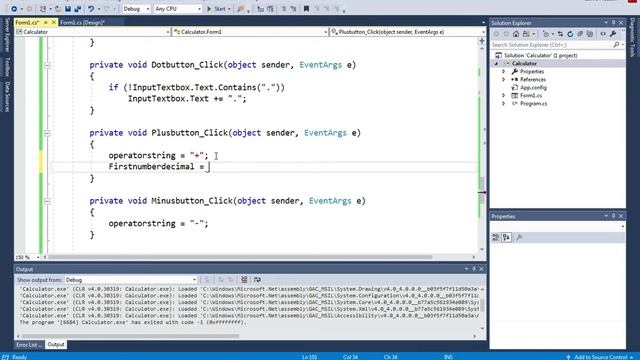Click the Solution Explorer Home icon
The width and height of the screenshot is (640, 360).
[x=516, y=34]
